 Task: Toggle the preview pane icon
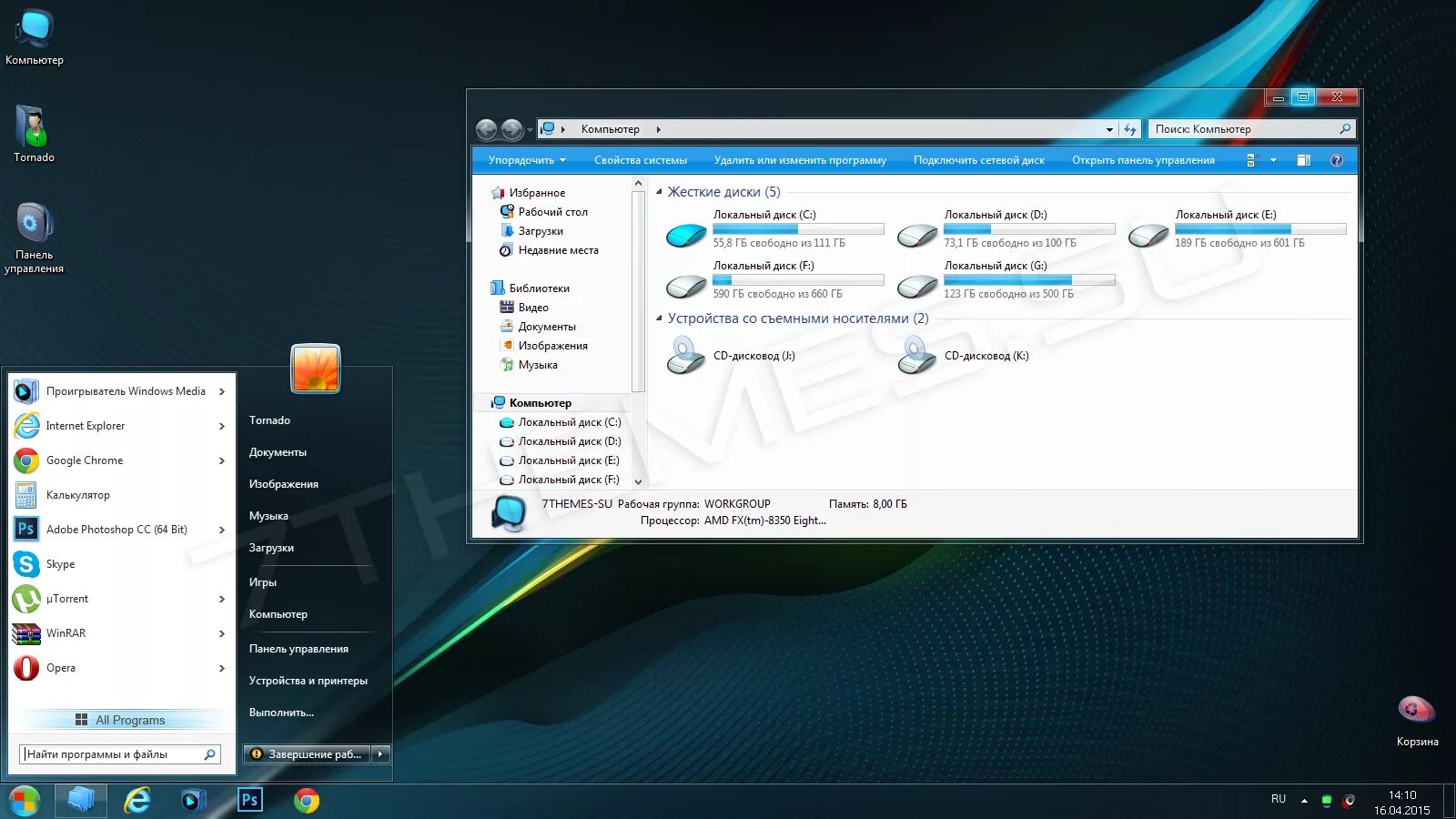click(1304, 160)
